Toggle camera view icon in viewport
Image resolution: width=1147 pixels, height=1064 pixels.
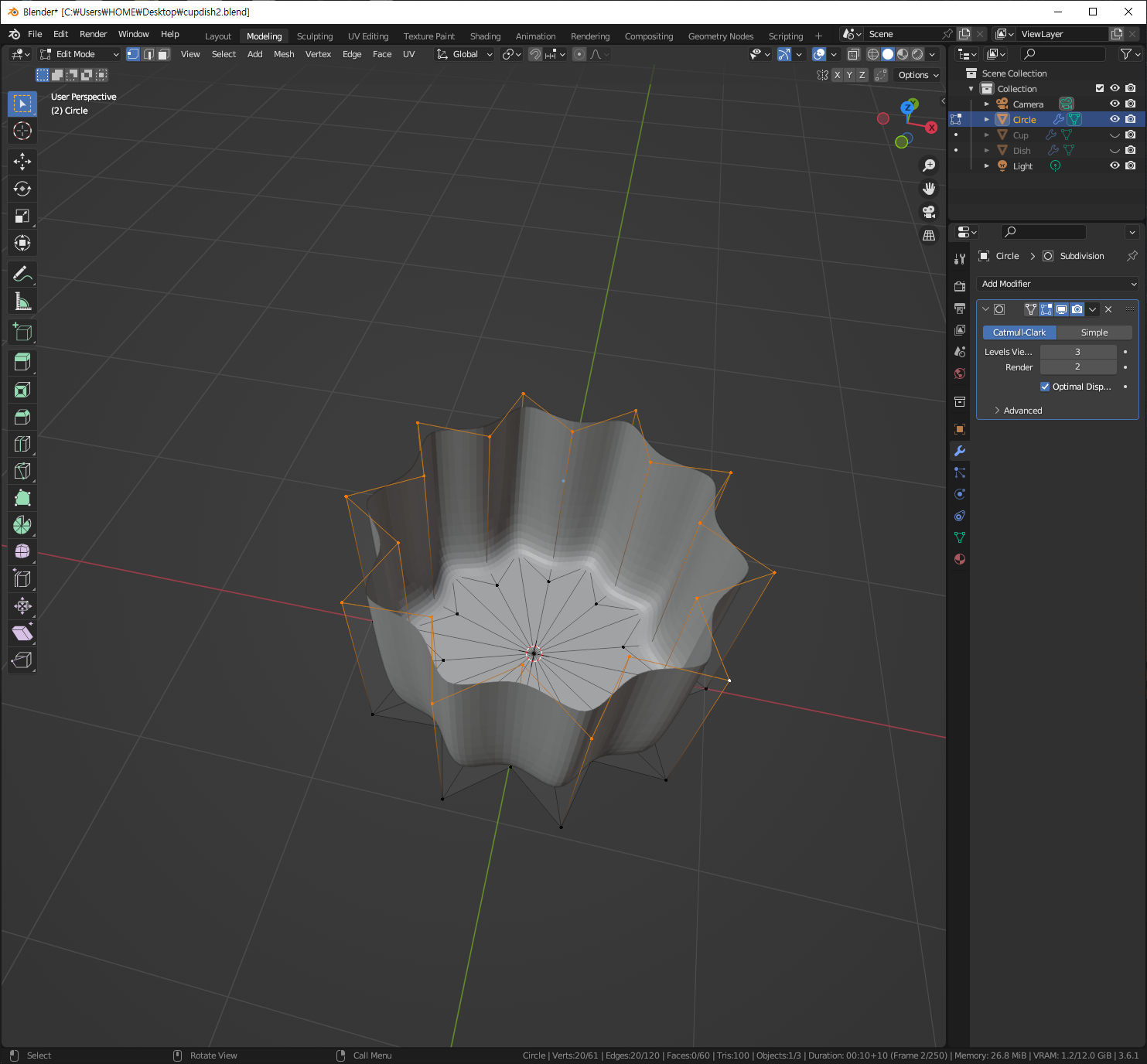pos(929,212)
